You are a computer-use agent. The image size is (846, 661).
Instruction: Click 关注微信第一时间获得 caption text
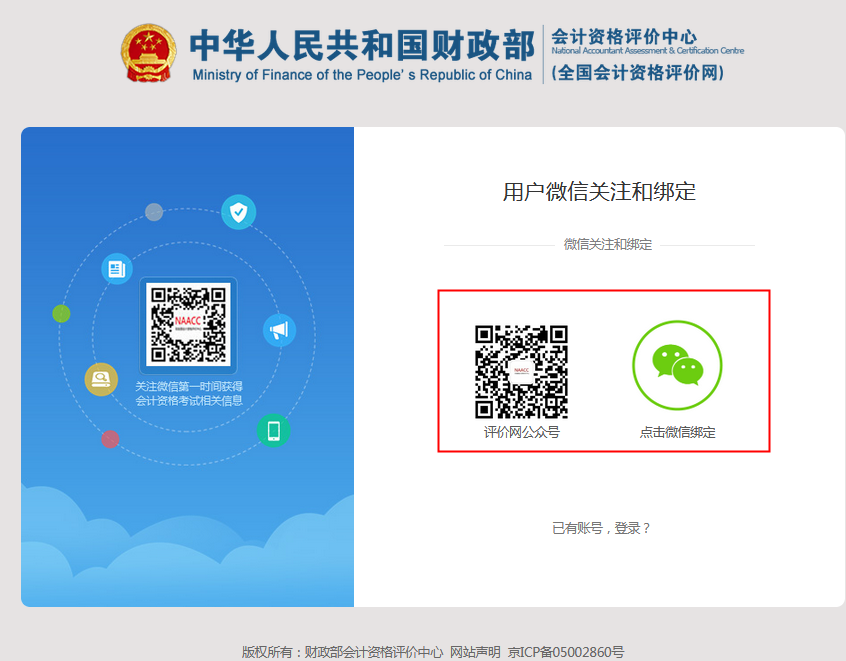point(189,386)
